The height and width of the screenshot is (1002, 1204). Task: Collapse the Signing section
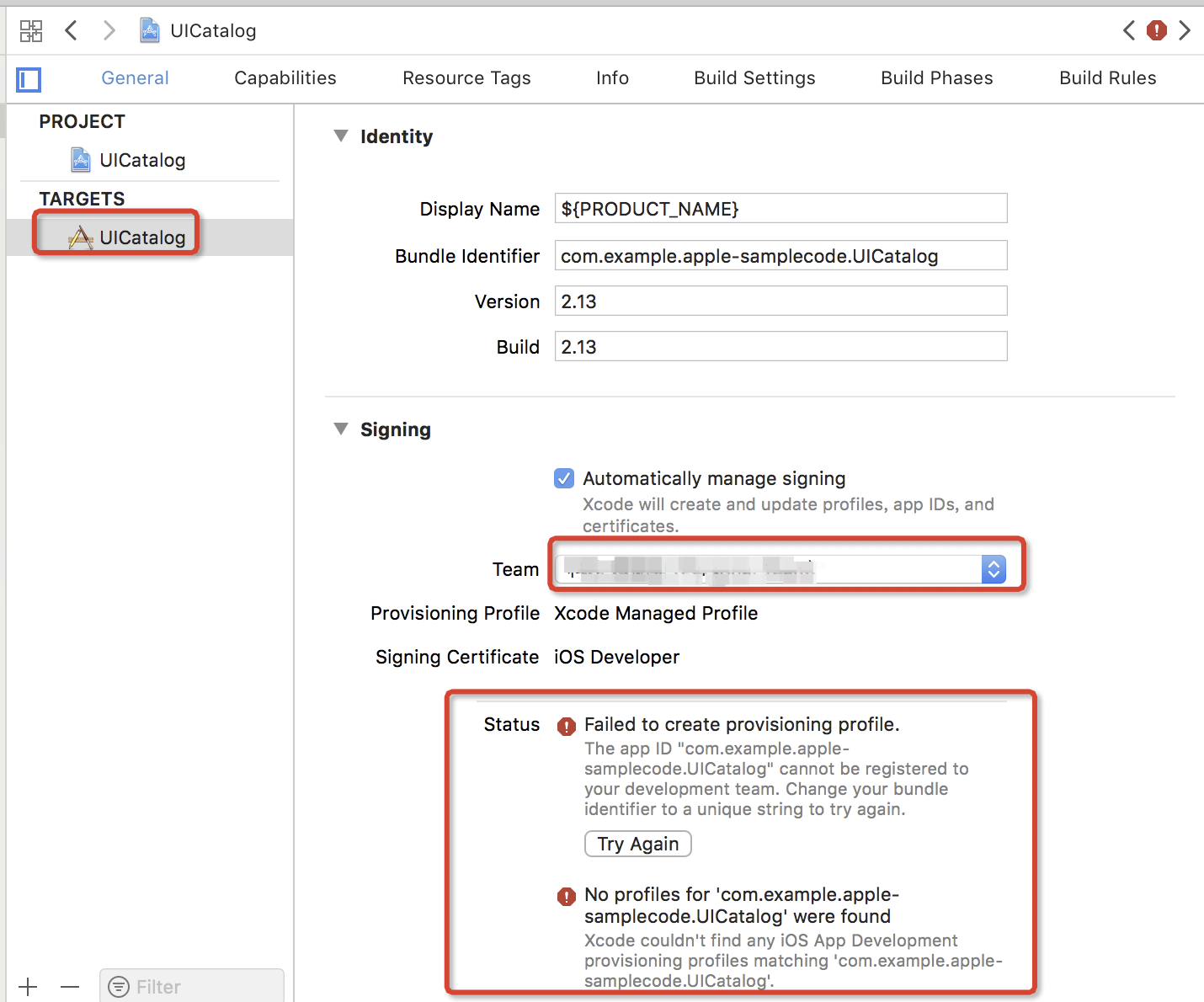click(x=341, y=429)
